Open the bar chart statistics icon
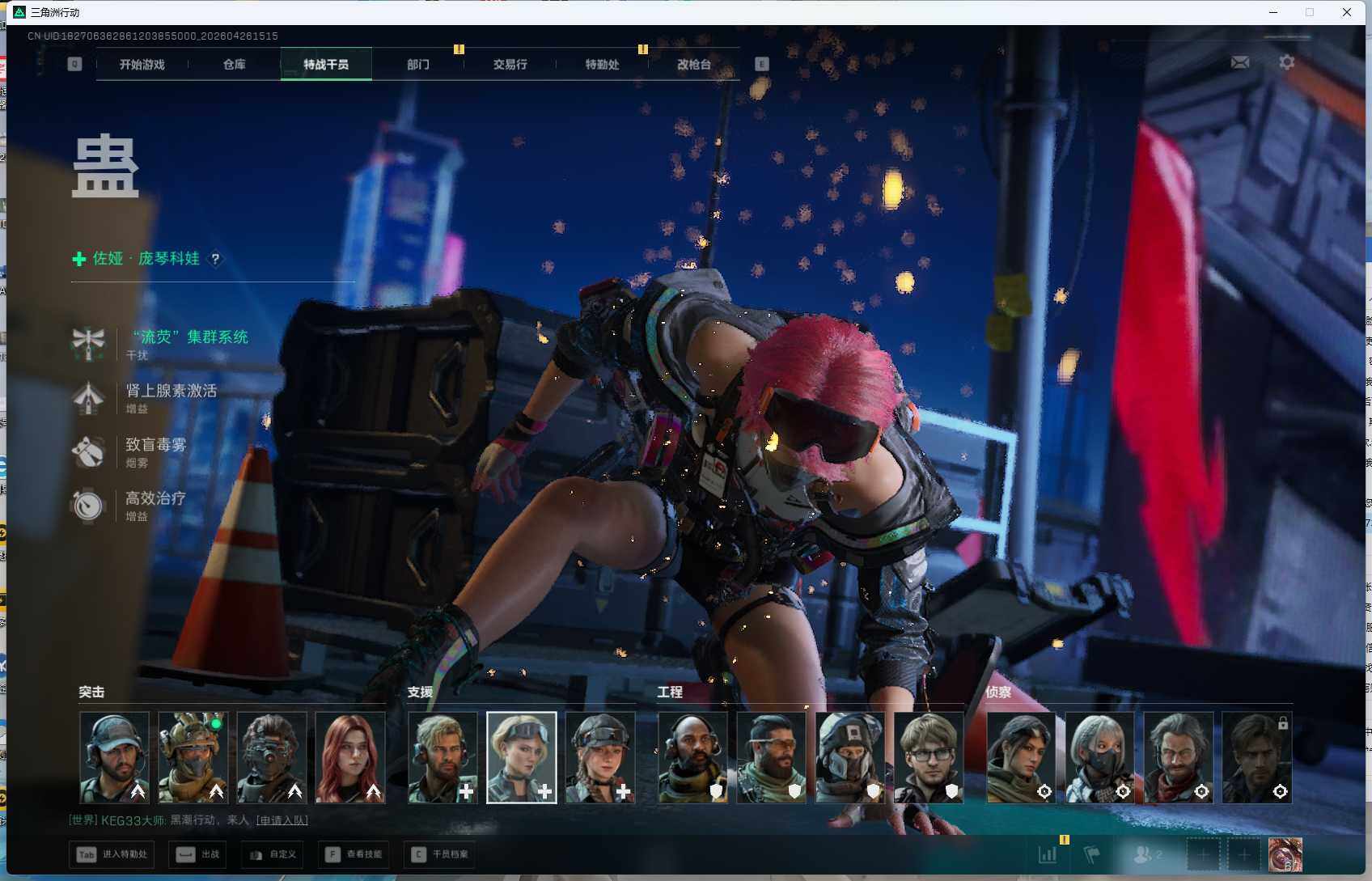Viewport: 1372px width, 881px height. tap(1048, 854)
